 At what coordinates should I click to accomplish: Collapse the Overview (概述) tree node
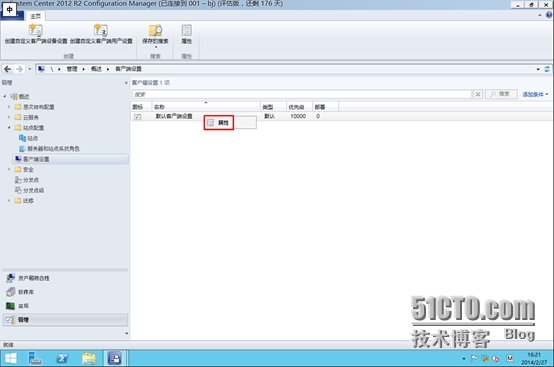pos(5,96)
